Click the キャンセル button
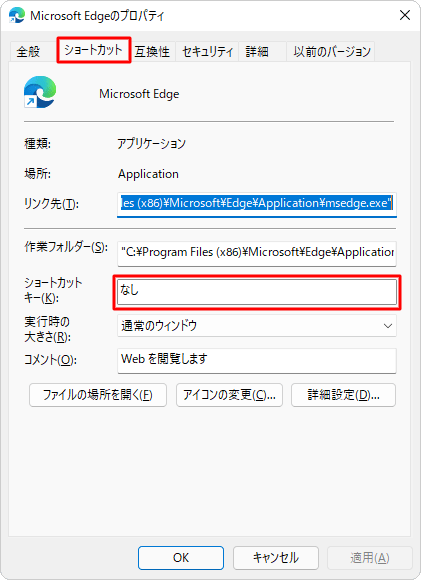This screenshot has width=421, height=580. [276, 557]
